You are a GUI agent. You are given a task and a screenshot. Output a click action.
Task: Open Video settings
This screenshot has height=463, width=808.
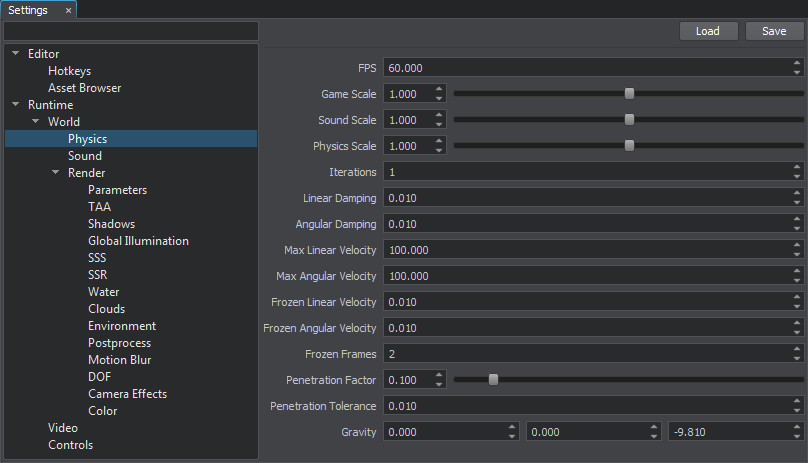[x=63, y=428]
